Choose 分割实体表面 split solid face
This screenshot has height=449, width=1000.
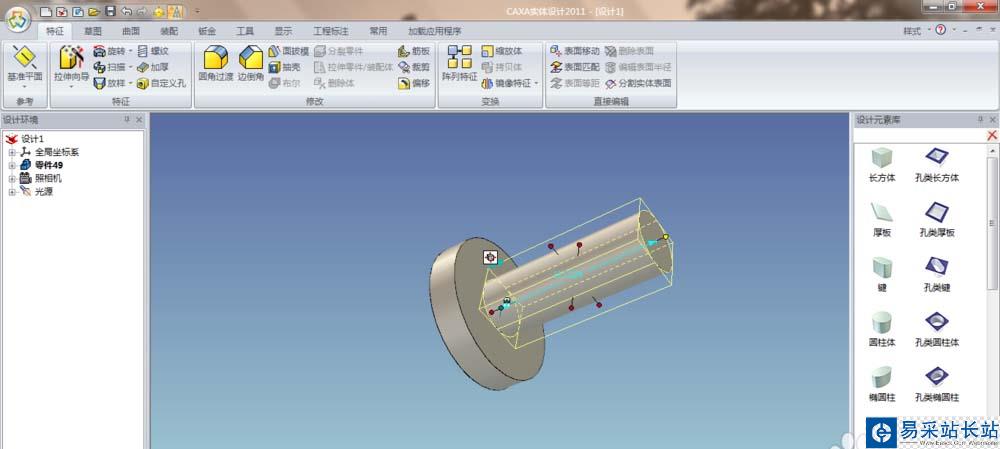pyautogui.click(x=638, y=83)
